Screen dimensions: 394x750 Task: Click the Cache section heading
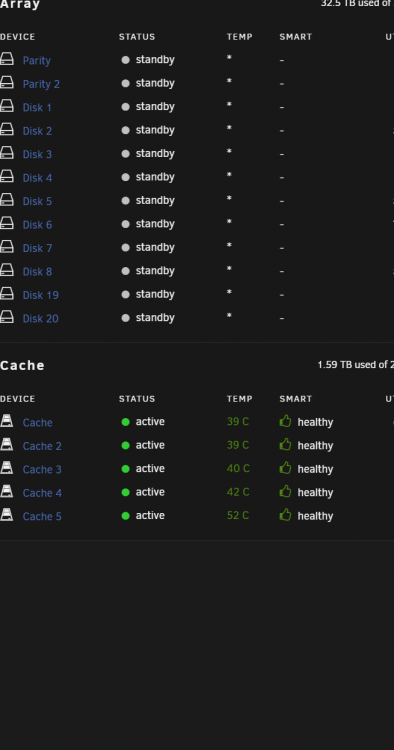(22, 365)
